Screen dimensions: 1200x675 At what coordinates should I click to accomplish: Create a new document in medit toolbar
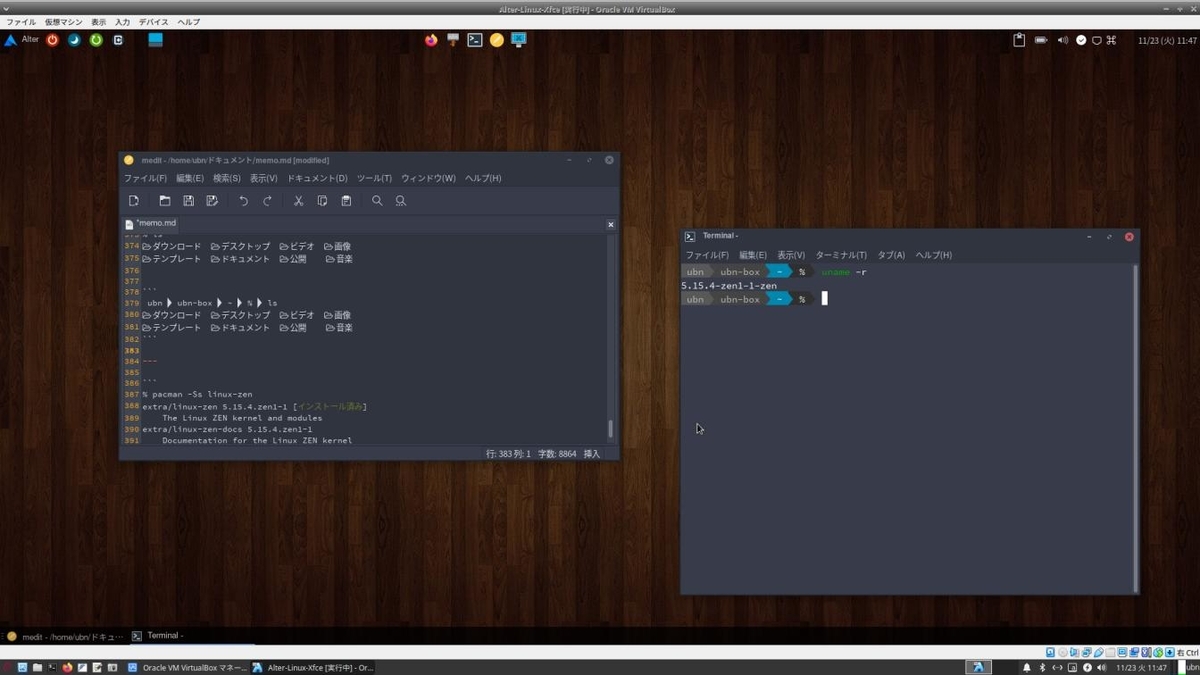point(134,201)
